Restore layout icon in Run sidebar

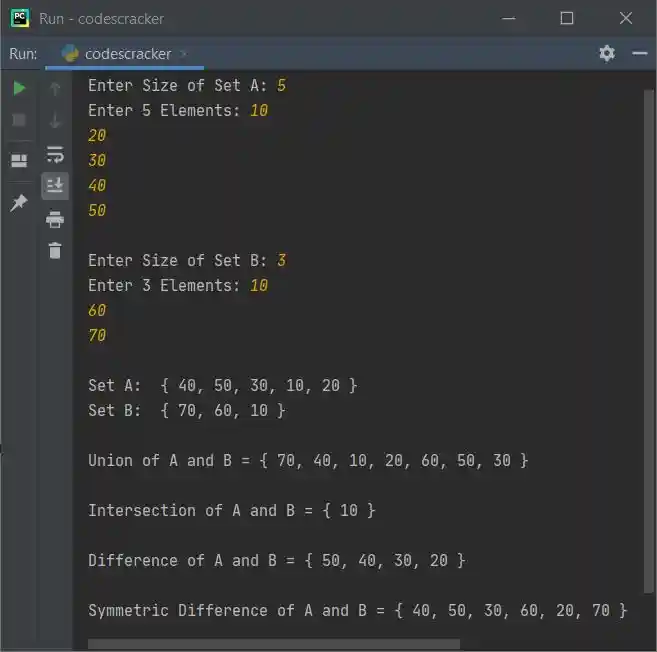[19, 160]
